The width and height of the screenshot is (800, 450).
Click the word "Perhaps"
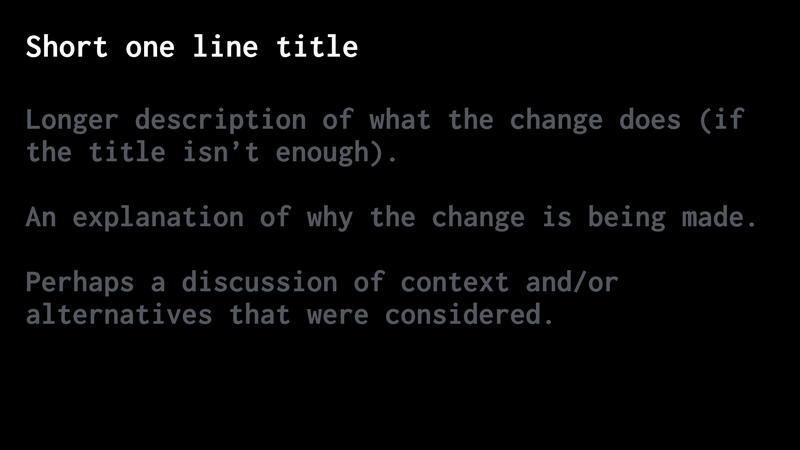click(80, 283)
